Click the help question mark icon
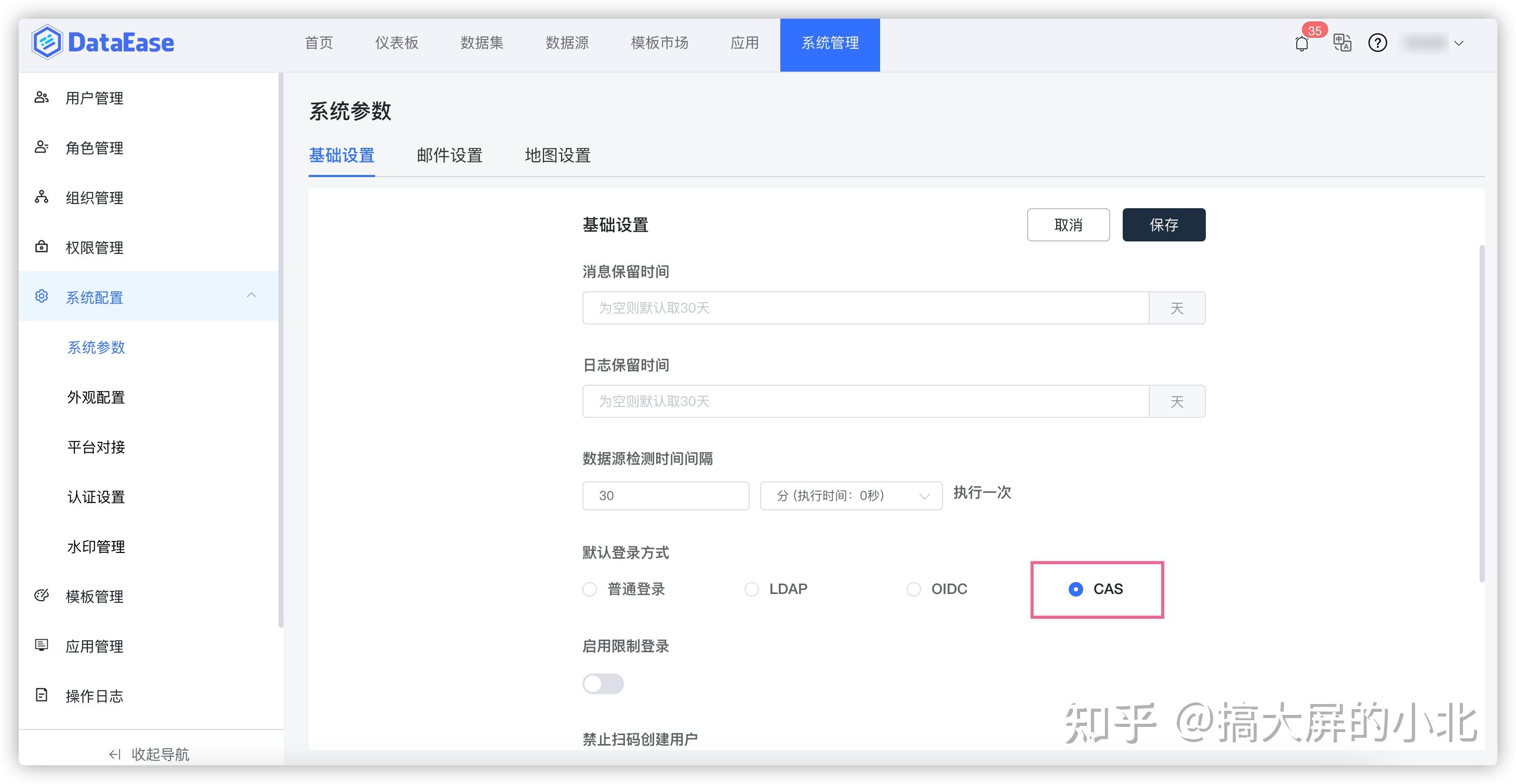 point(1378,43)
